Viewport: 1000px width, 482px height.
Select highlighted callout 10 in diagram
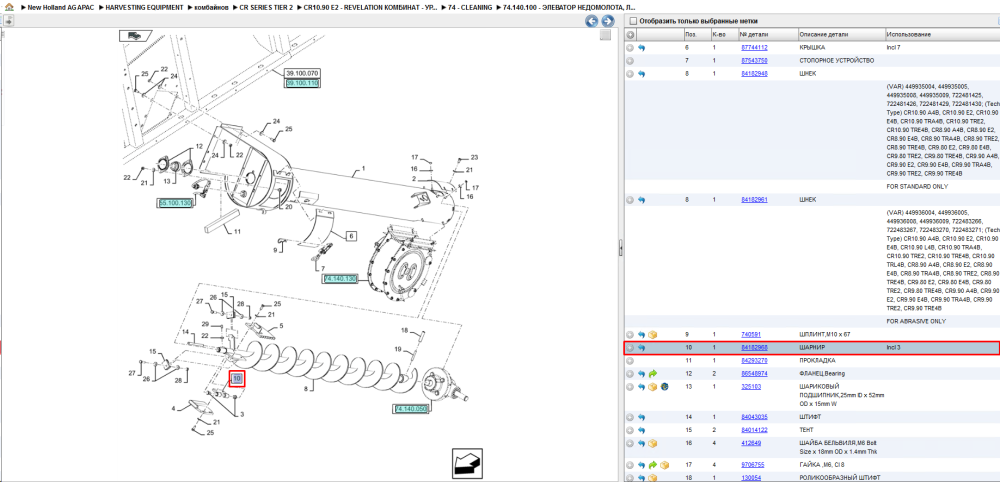237,379
